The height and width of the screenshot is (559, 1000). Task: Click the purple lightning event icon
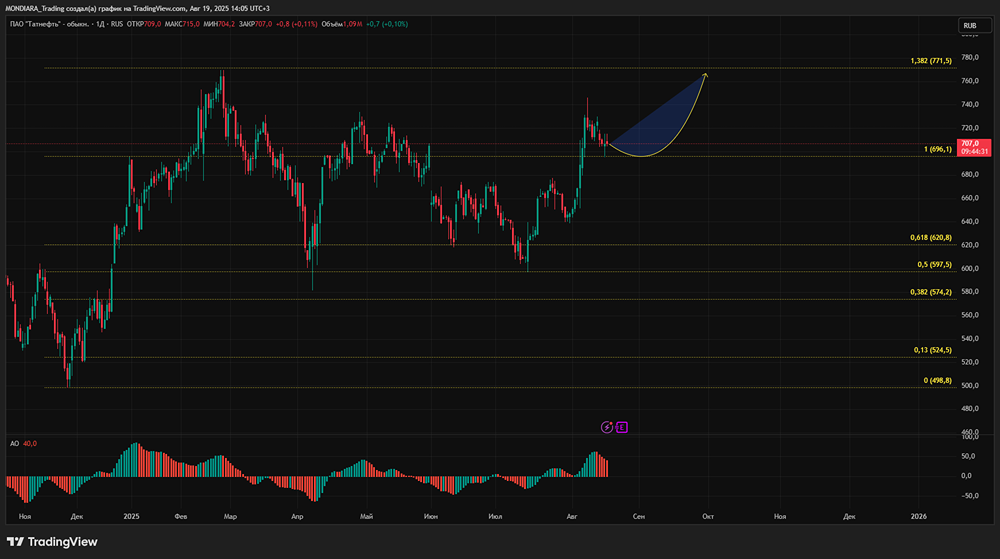(607, 427)
